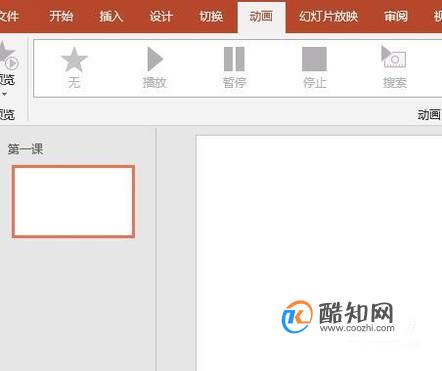Open the 审阅 ribbon tab

396,16
